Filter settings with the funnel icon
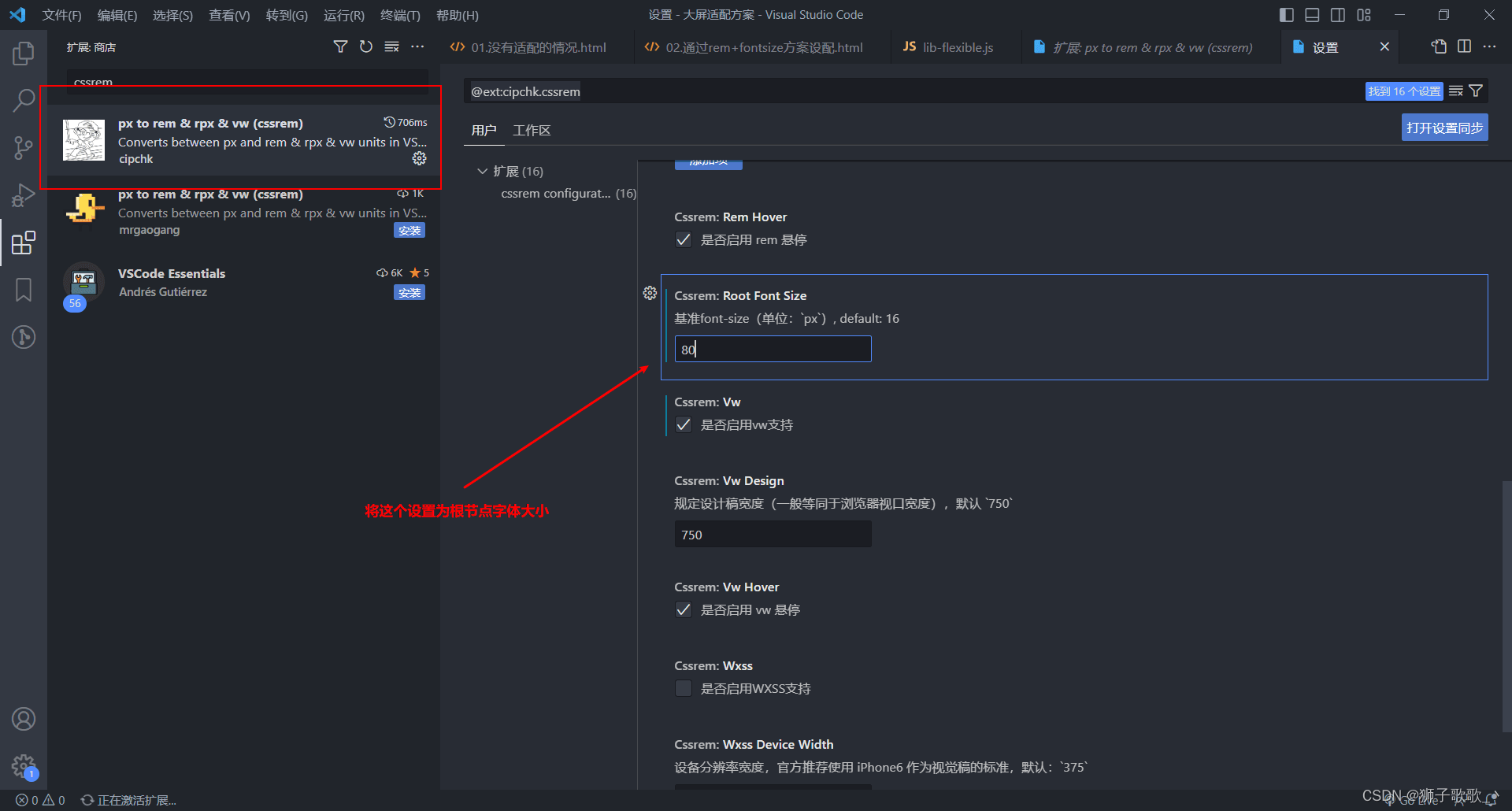The height and width of the screenshot is (811, 1512). click(x=1476, y=91)
